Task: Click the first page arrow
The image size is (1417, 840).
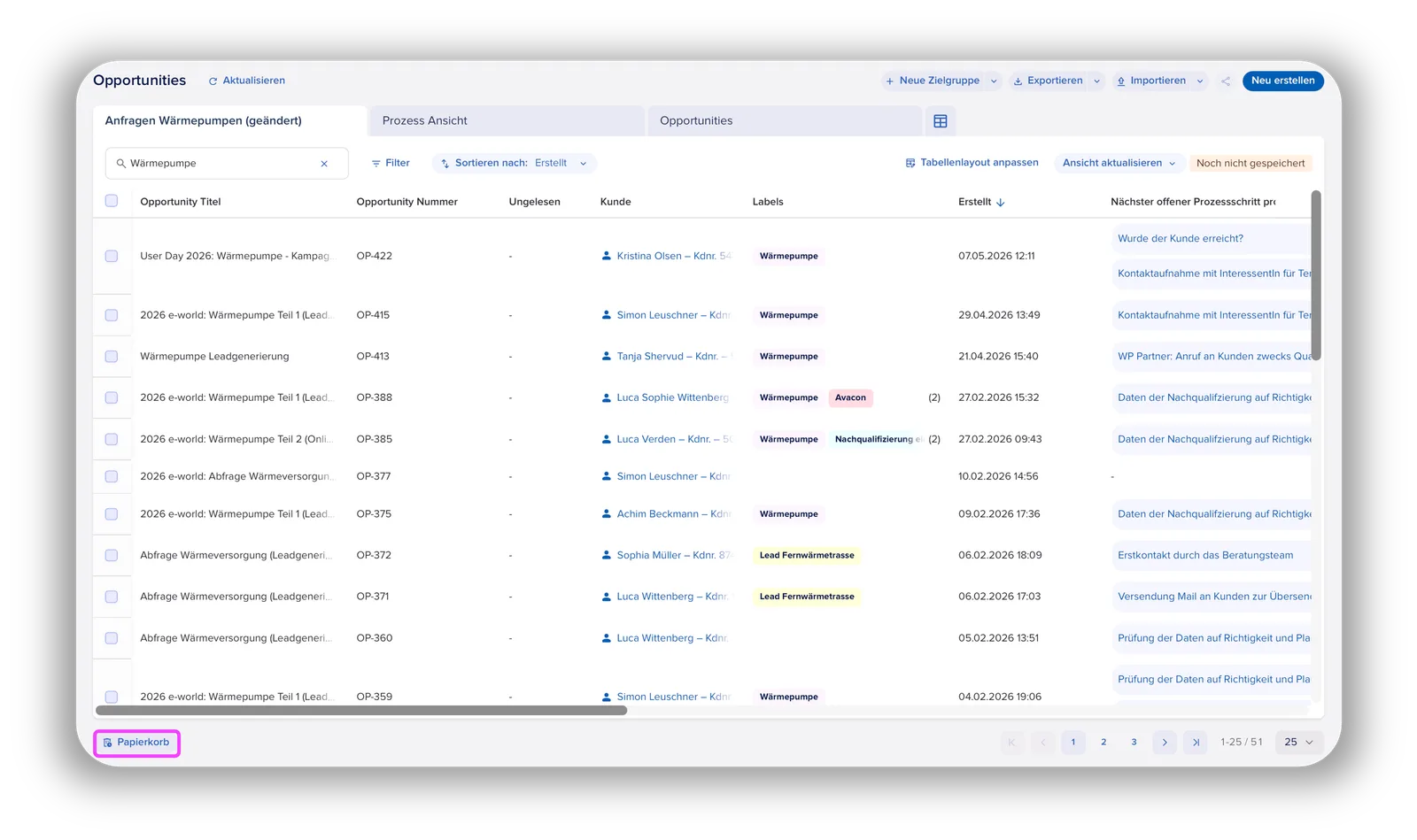Action: click(x=1012, y=743)
